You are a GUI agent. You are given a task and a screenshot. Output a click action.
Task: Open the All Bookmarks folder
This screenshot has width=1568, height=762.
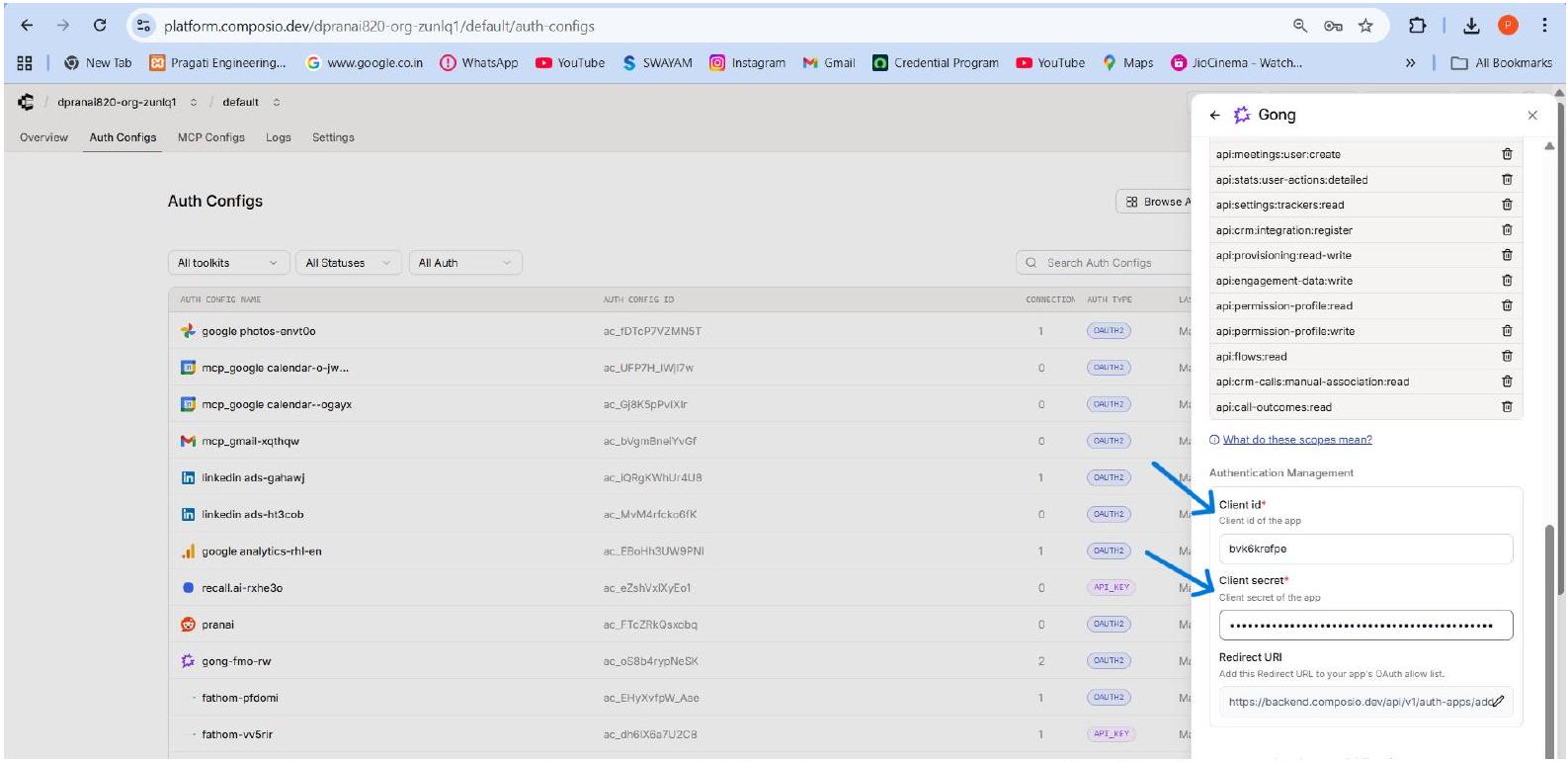click(1502, 62)
